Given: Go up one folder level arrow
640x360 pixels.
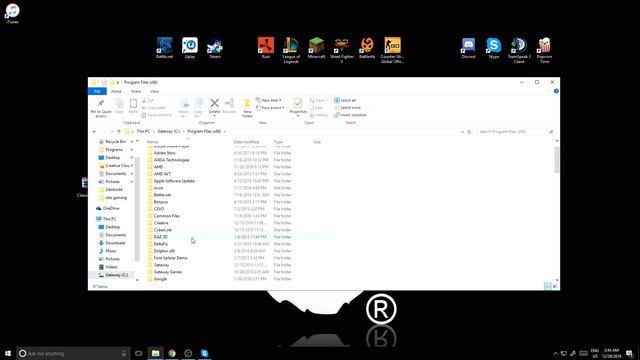Looking at the screenshot, I should pos(119,132).
